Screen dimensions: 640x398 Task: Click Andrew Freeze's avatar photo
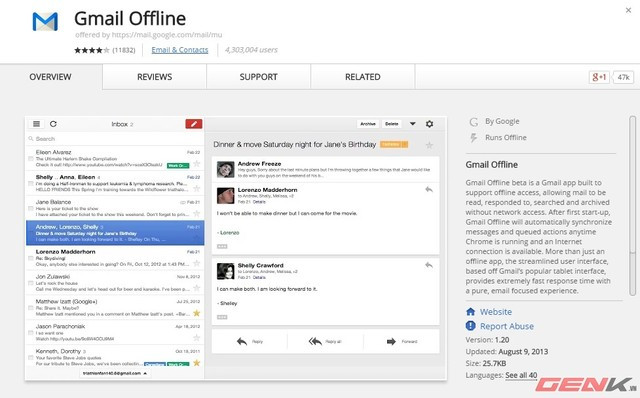point(225,169)
